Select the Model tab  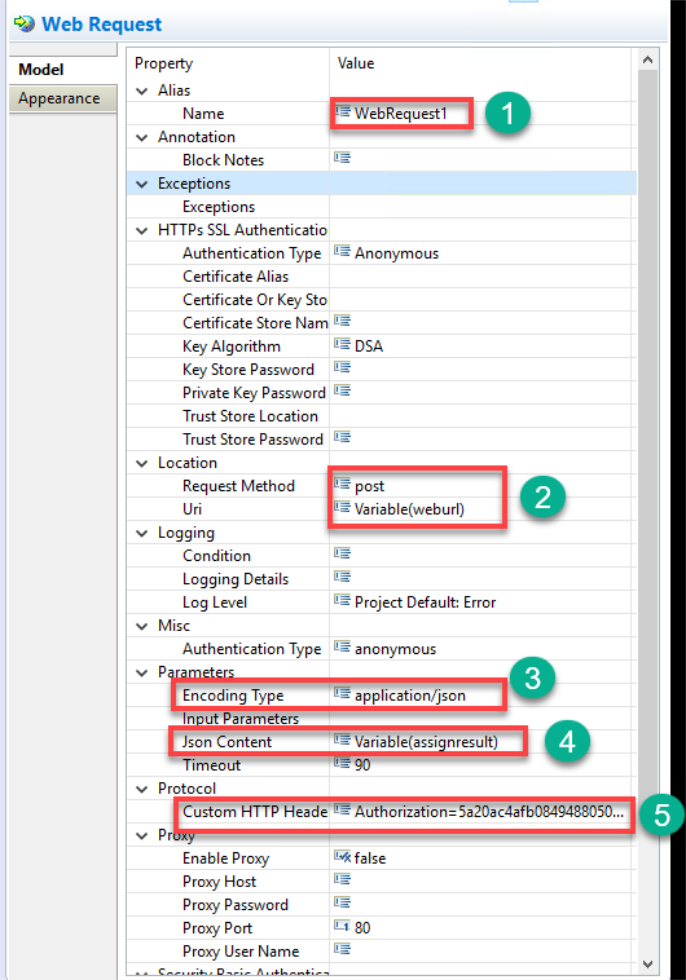coord(41,69)
